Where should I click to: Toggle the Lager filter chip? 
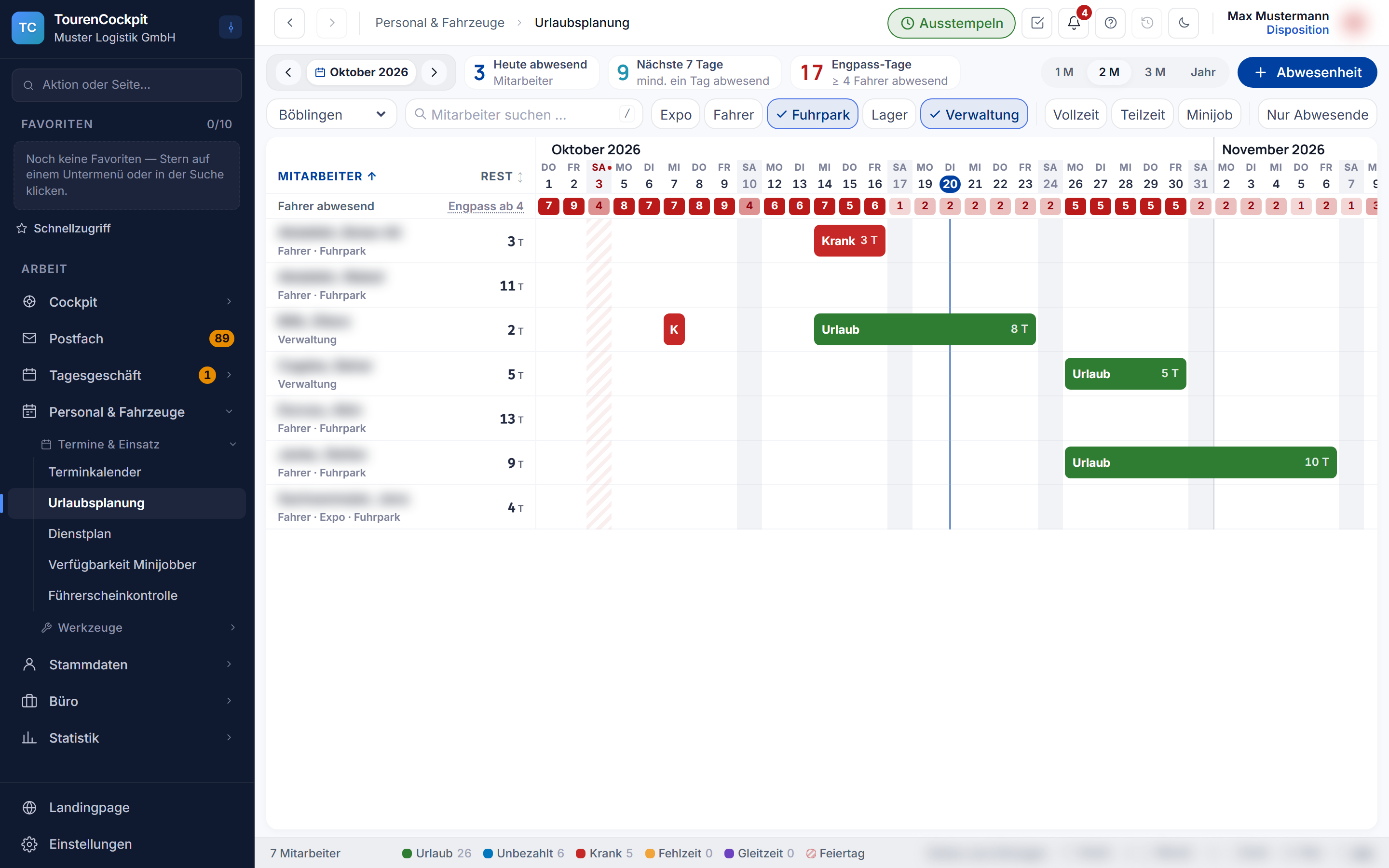click(889, 115)
